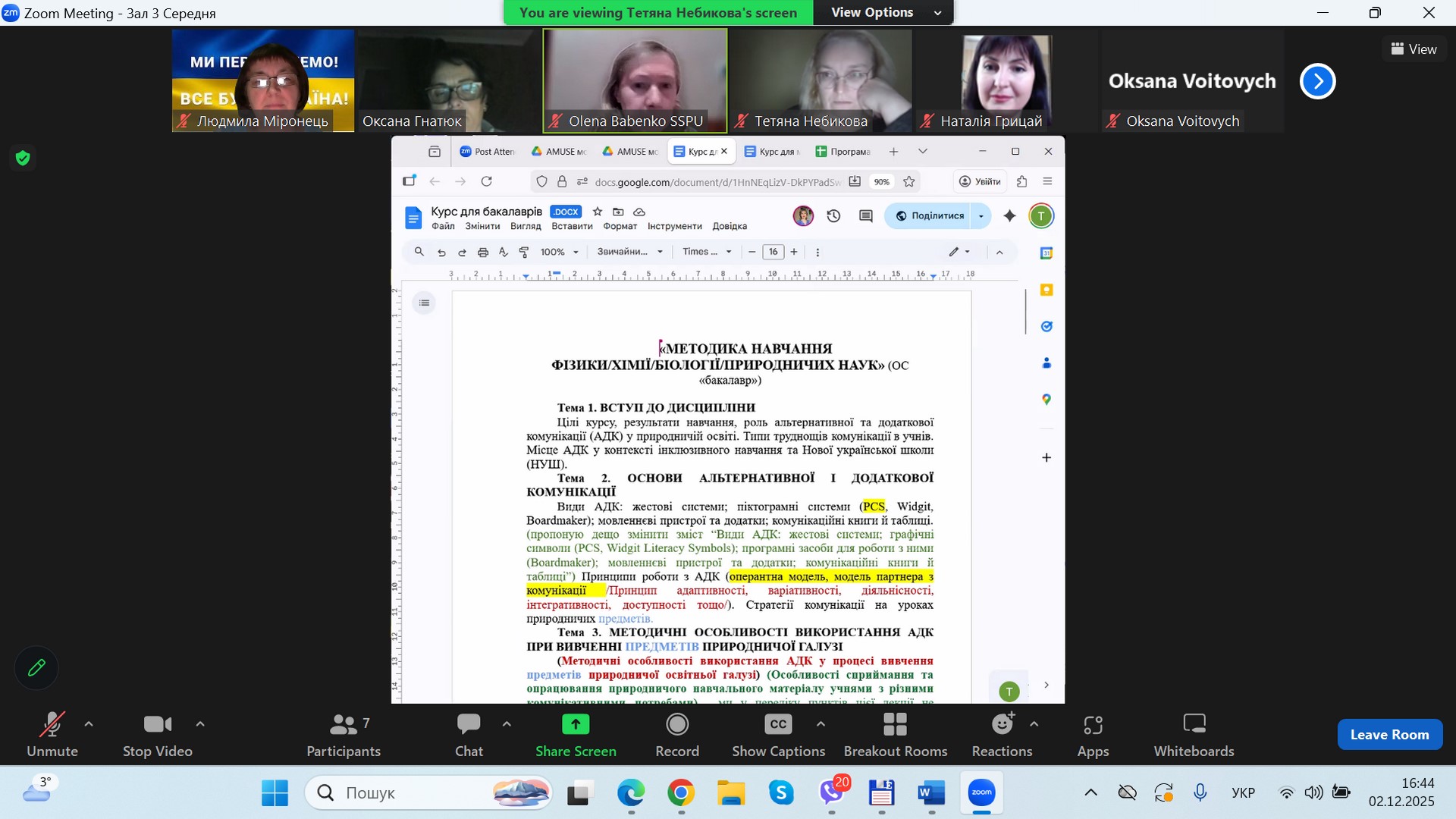Click the View layout button
Image resolution: width=1456 pixels, height=819 pixels.
point(1414,49)
